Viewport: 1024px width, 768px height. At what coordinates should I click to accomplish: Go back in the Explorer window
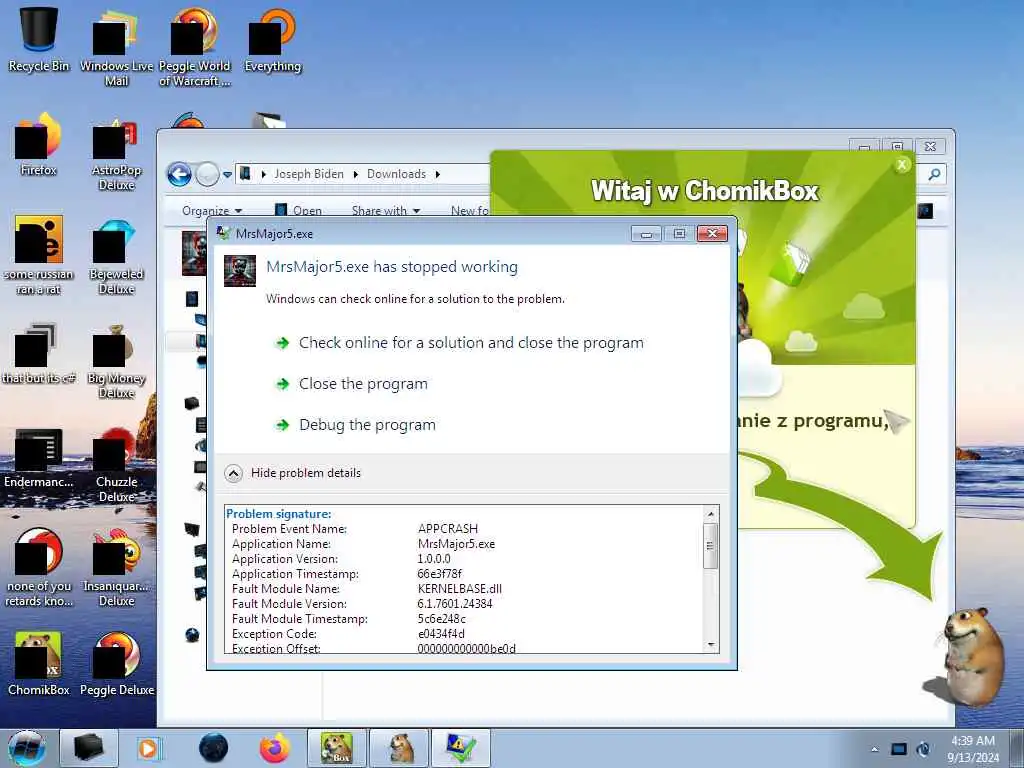tap(179, 174)
